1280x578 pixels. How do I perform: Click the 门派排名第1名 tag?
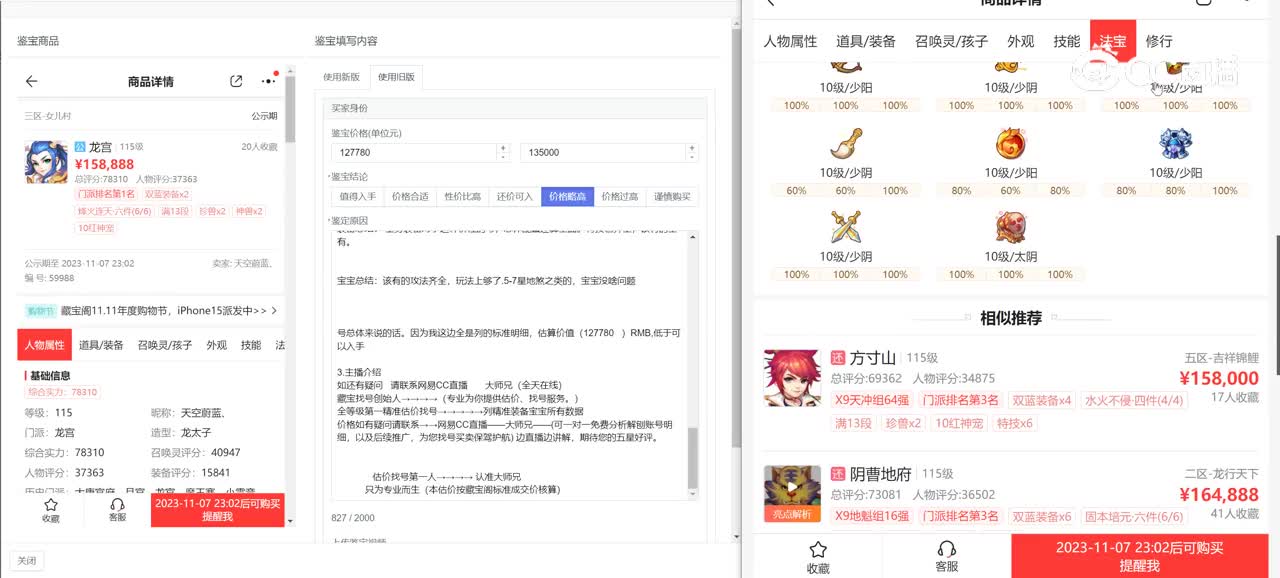107,194
